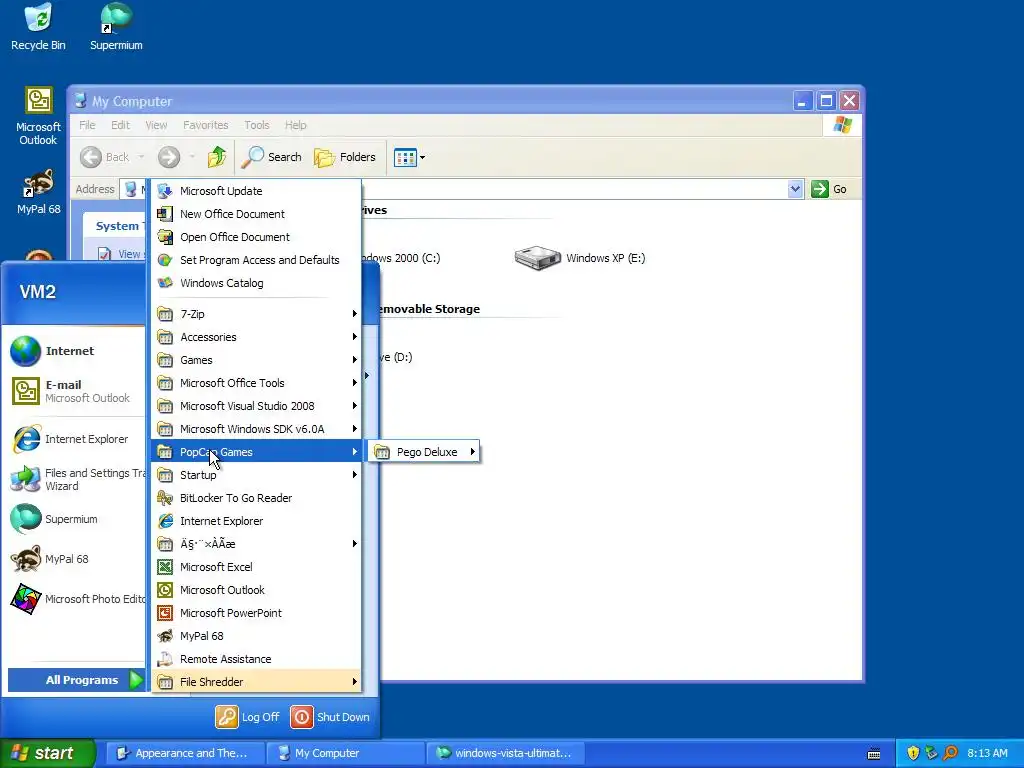
Task: Click the start button
Action: pyautogui.click(x=47, y=753)
